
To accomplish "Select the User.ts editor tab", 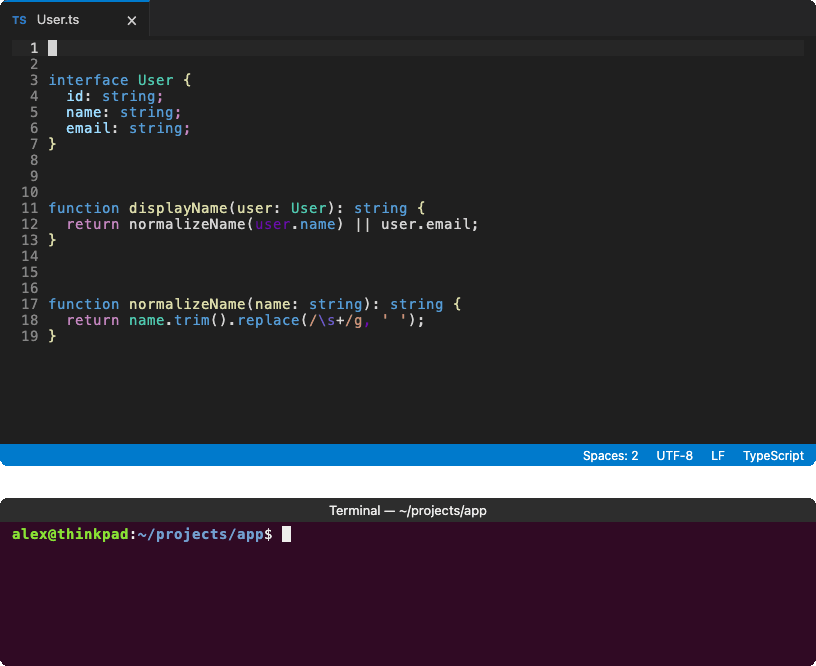I will (74, 20).
